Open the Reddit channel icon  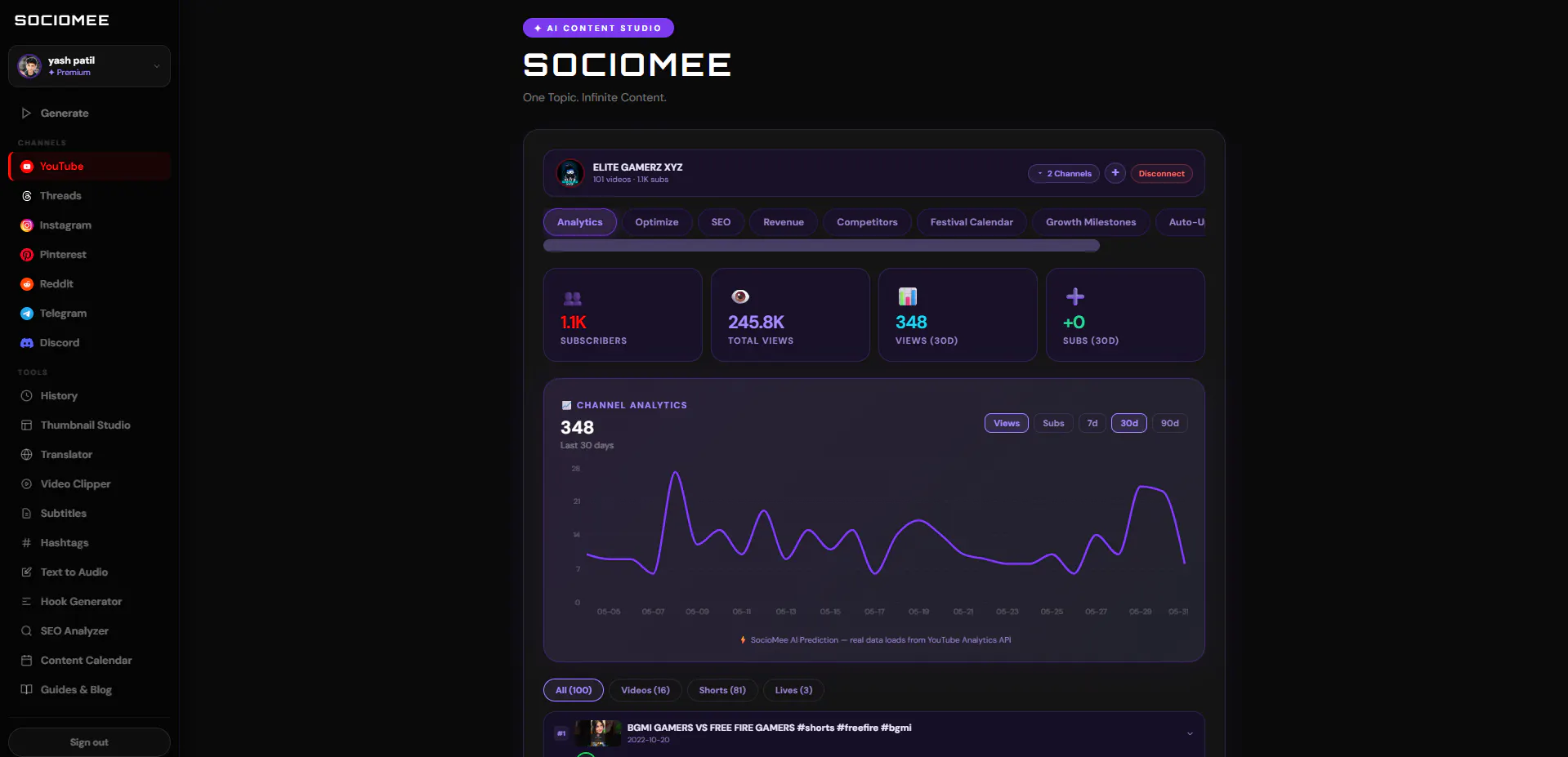tap(27, 284)
